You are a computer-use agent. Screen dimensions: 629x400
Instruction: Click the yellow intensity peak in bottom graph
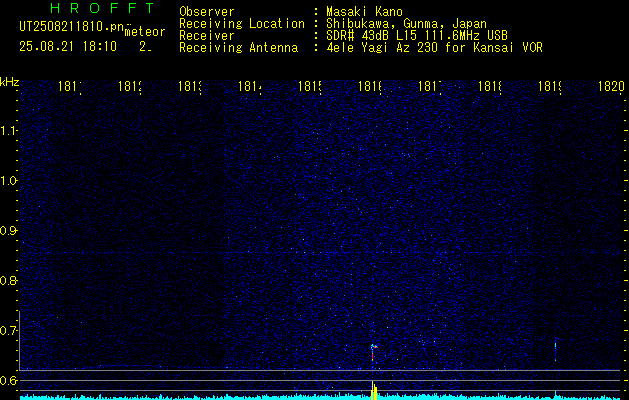(374, 390)
